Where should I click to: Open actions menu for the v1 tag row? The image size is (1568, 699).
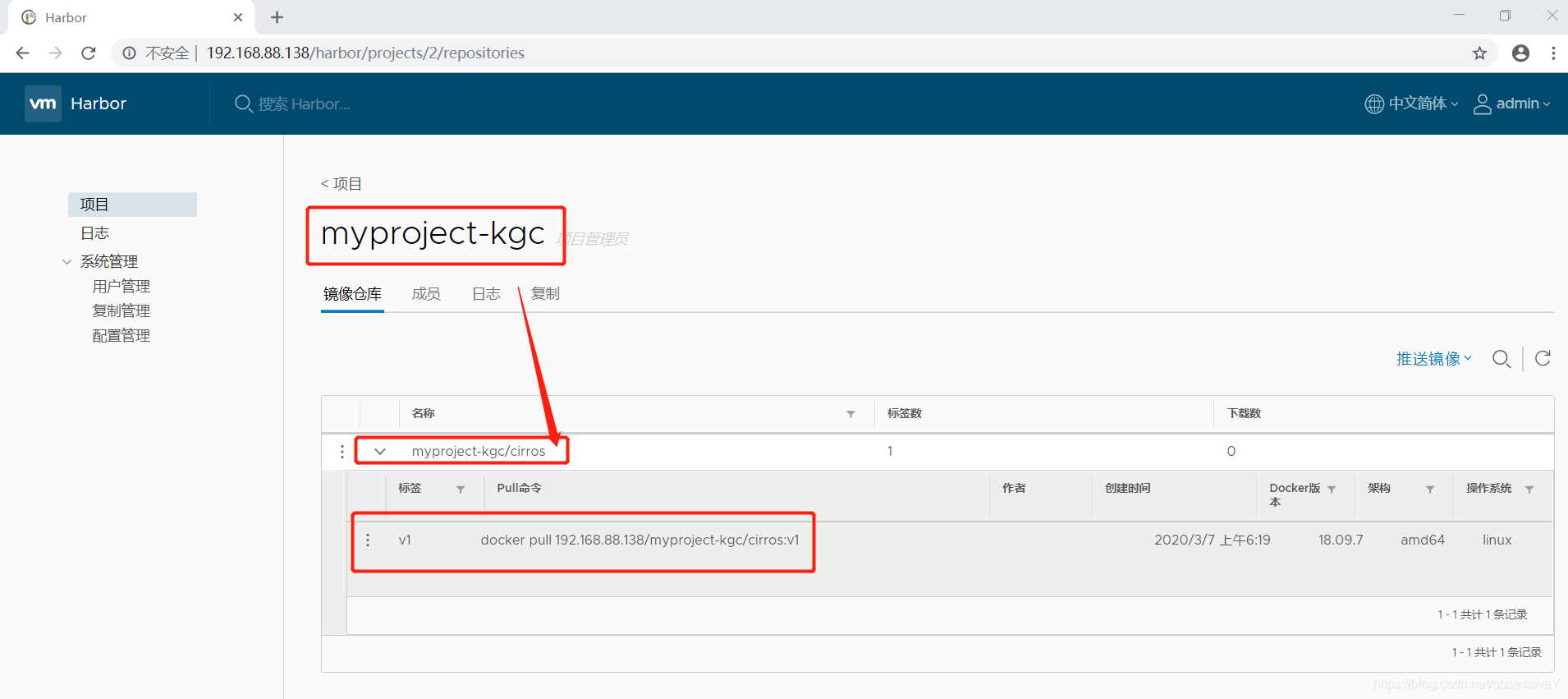click(368, 540)
